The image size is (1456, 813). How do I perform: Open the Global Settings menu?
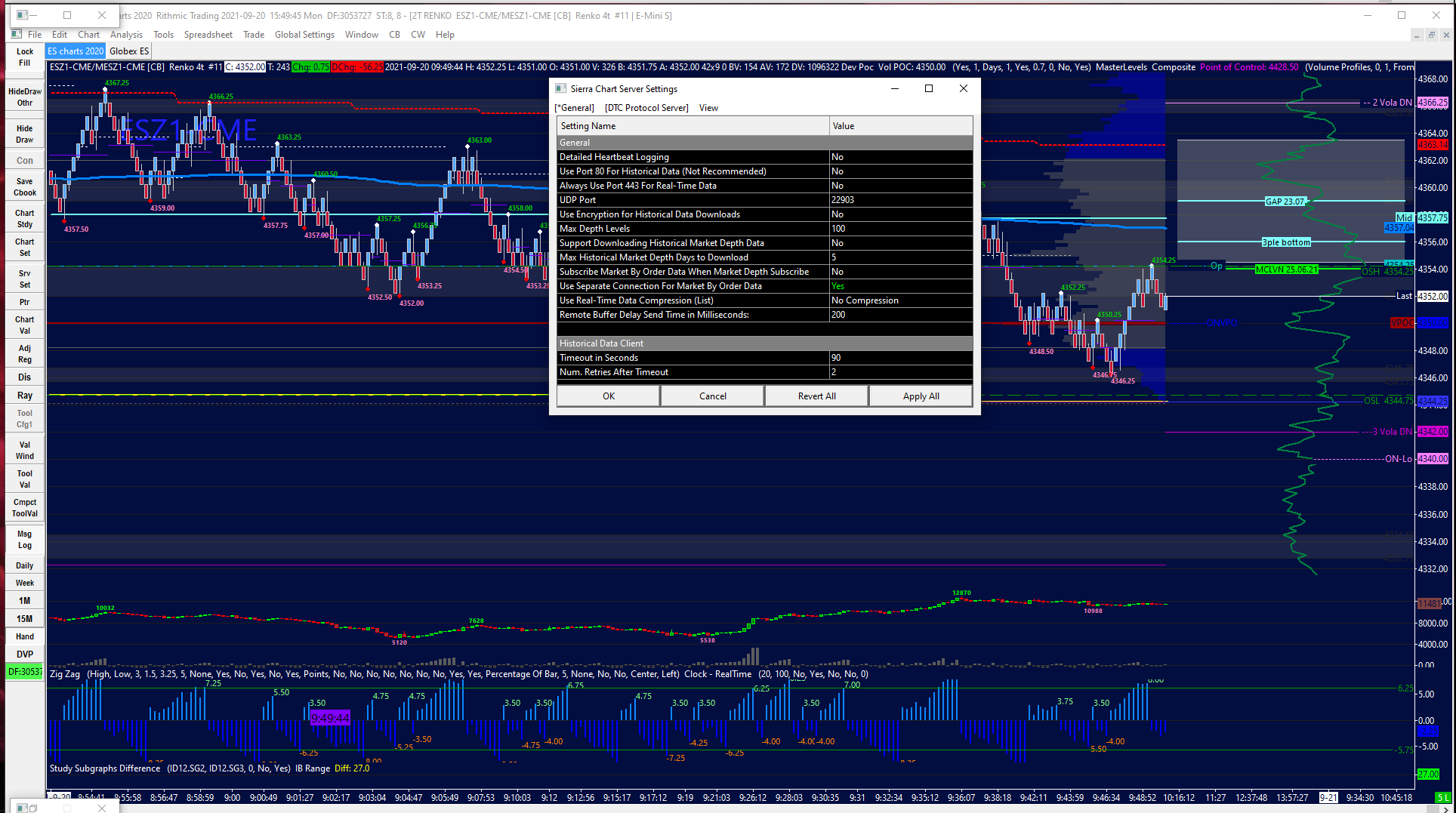pos(304,35)
